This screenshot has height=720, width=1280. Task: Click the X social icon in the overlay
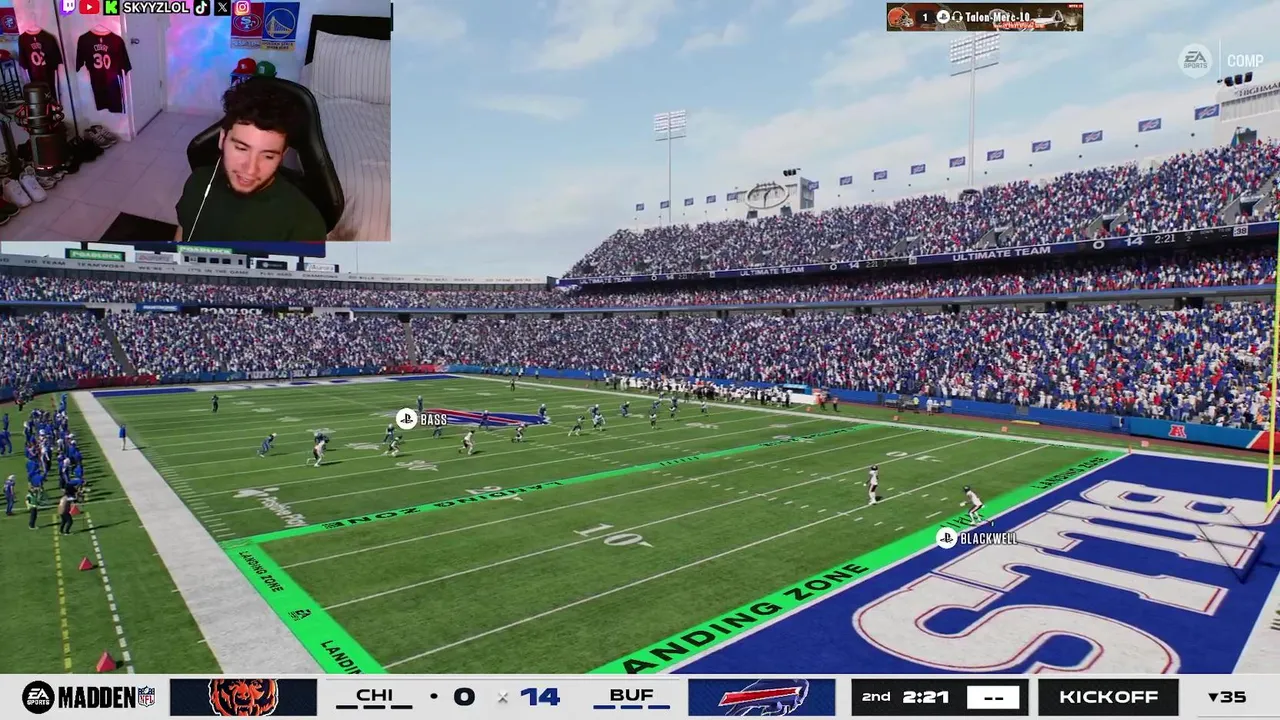(222, 7)
